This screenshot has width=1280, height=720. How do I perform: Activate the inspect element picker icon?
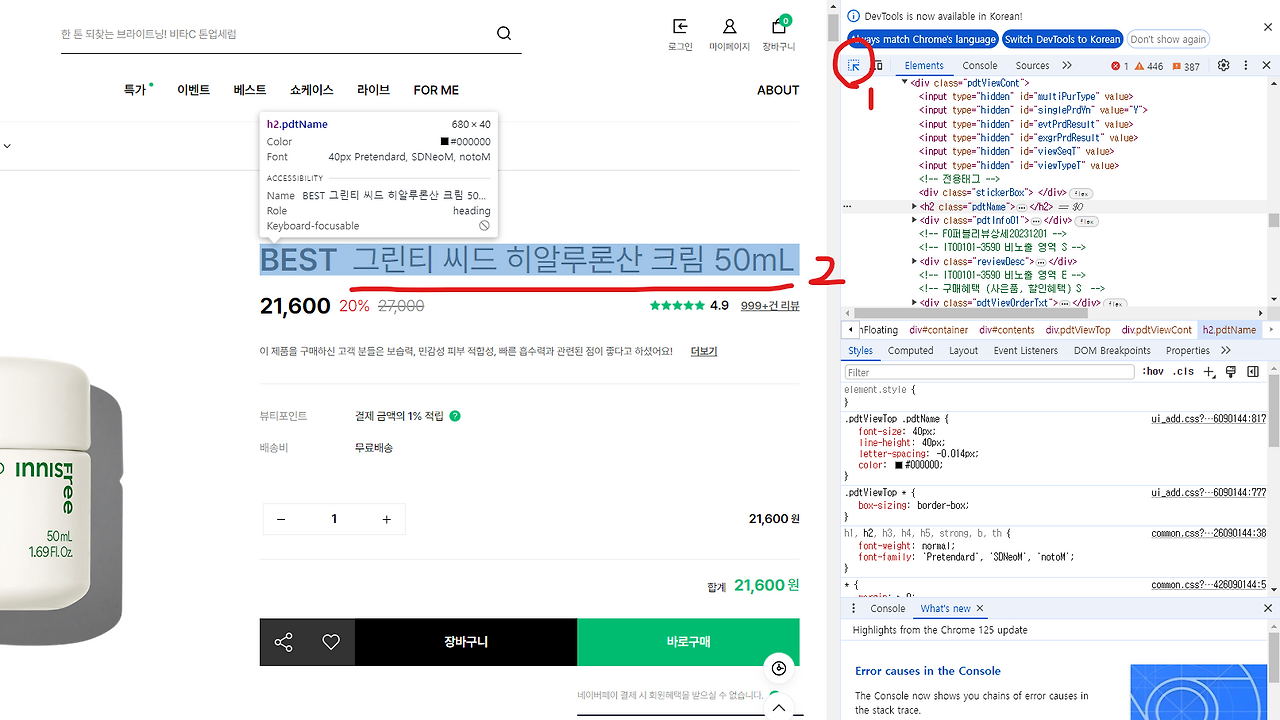pyautogui.click(x=852, y=65)
